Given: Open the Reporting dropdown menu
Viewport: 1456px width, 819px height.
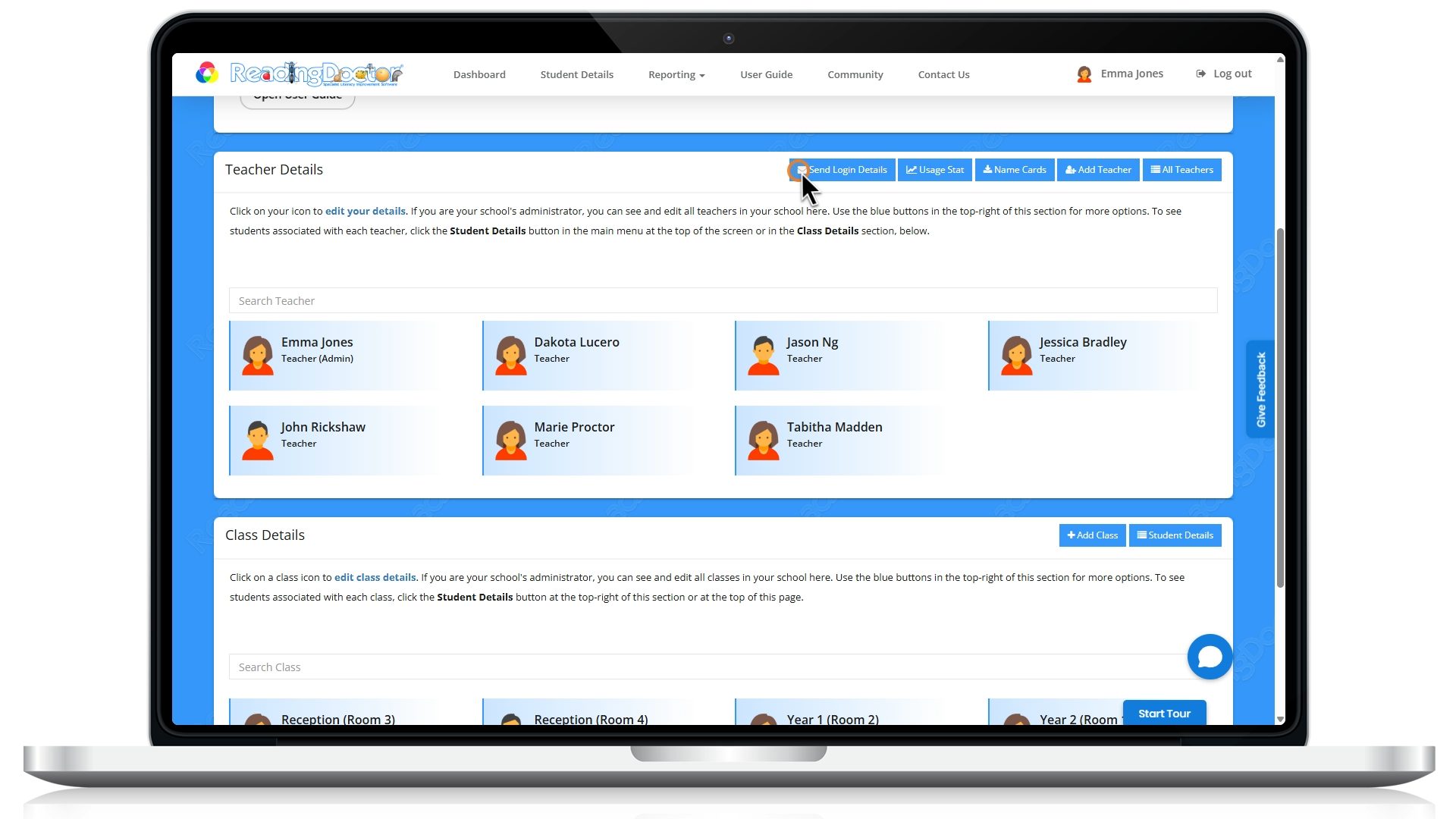Looking at the screenshot, I should [x=676, y=74].
